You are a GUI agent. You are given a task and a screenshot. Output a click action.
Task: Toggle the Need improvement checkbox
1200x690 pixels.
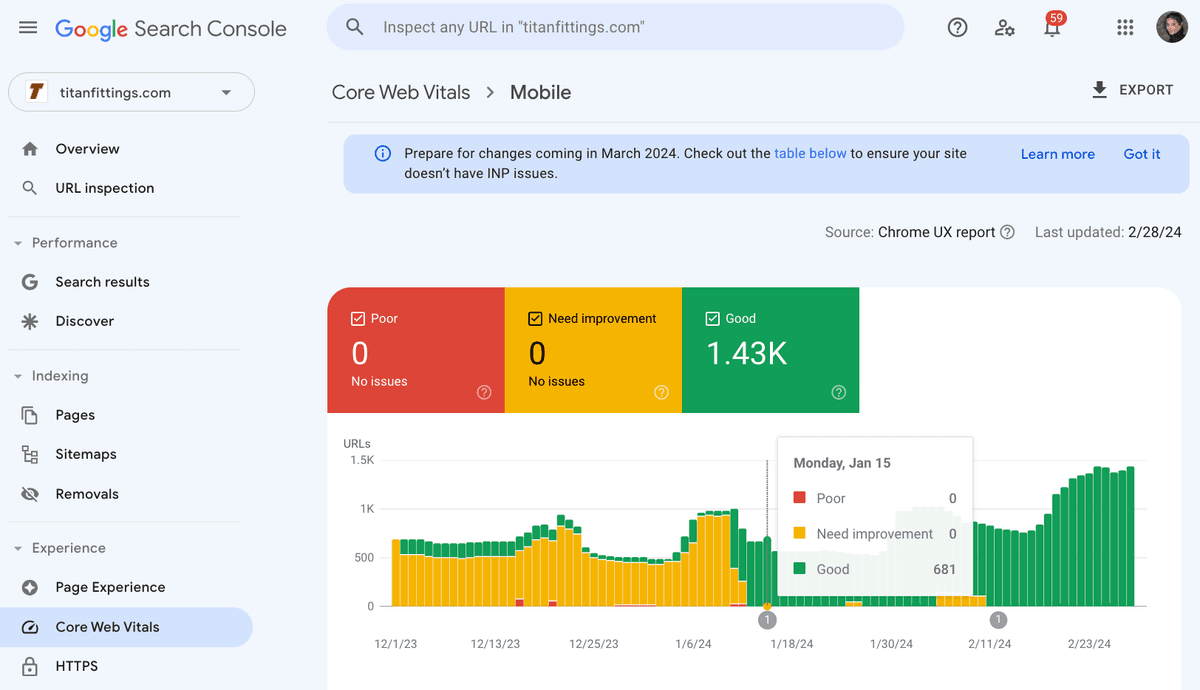pos(535,319)
